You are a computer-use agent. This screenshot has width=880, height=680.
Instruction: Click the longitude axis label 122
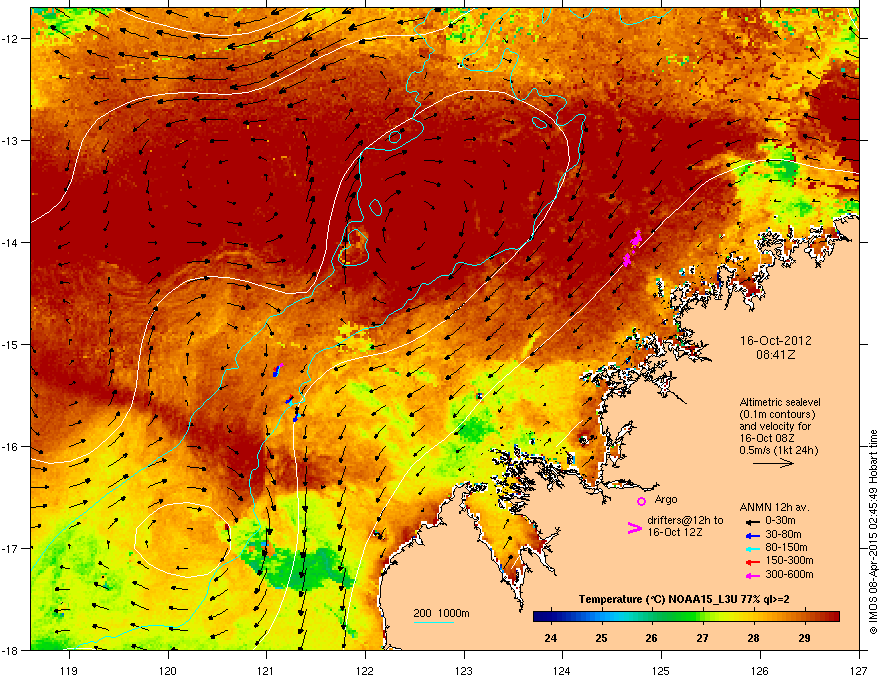tap(365, 670)
